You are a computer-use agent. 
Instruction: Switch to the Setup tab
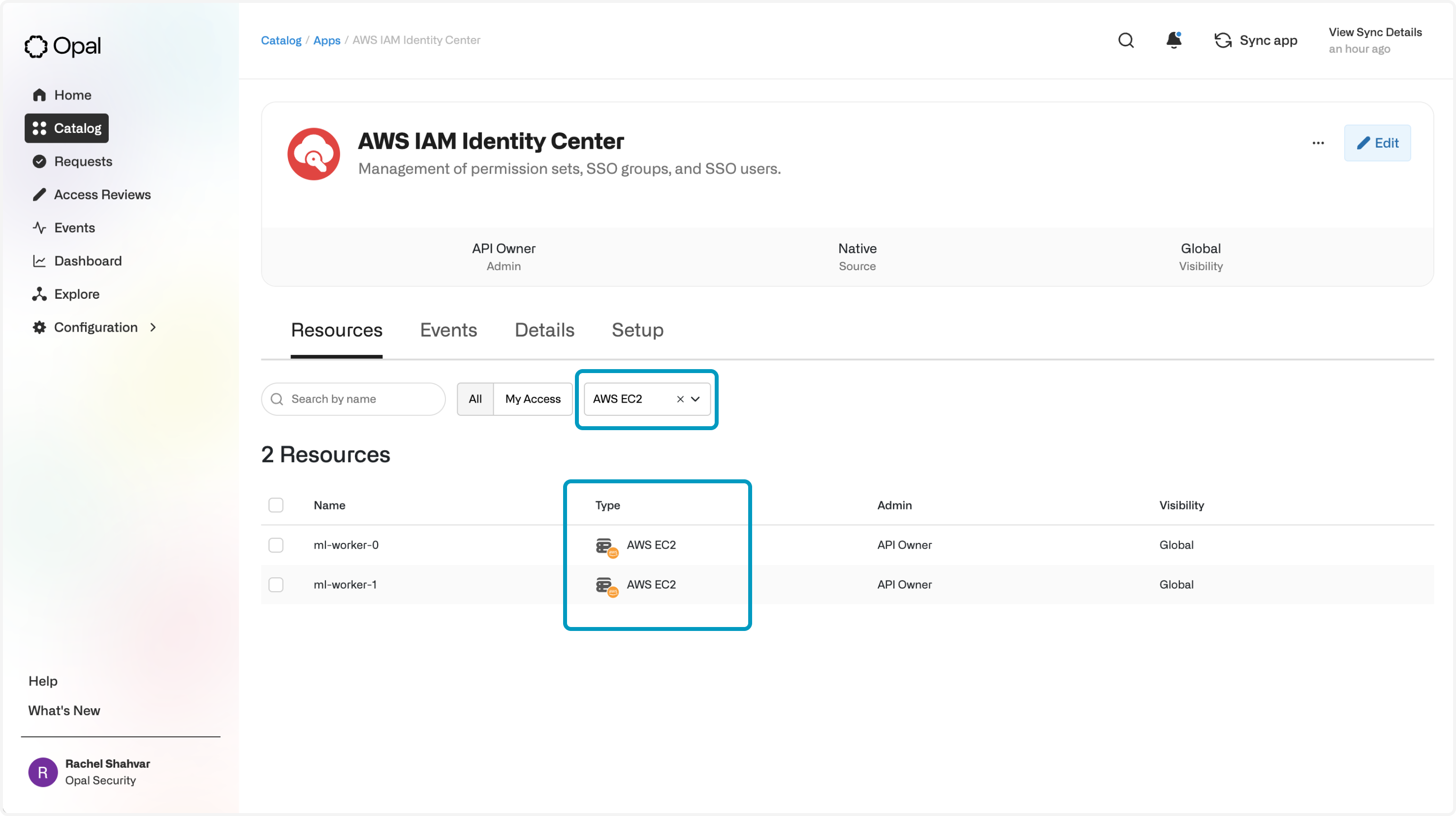(x=637, y=330)
